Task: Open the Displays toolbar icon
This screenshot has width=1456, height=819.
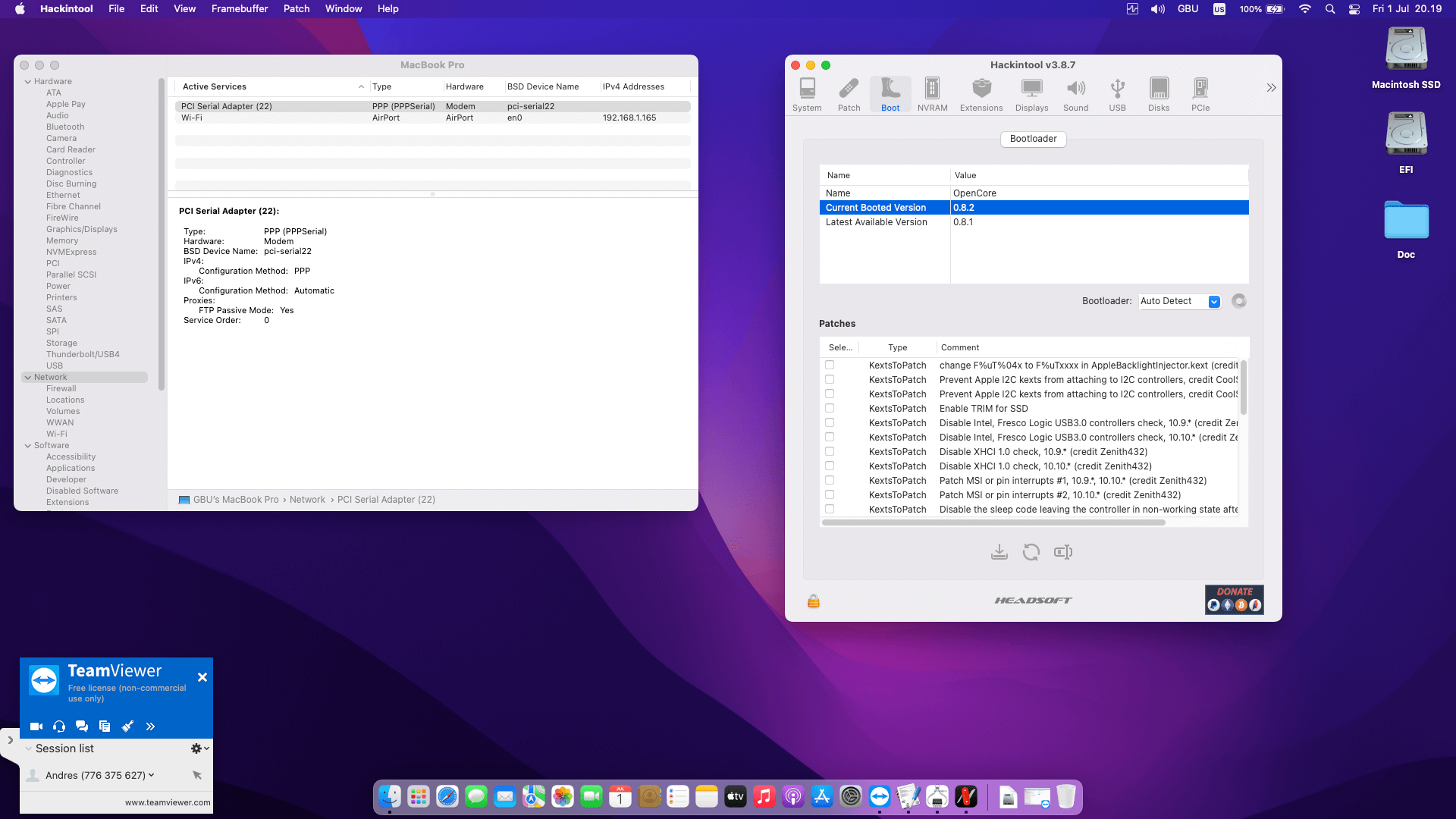Action: [1031, 95]
